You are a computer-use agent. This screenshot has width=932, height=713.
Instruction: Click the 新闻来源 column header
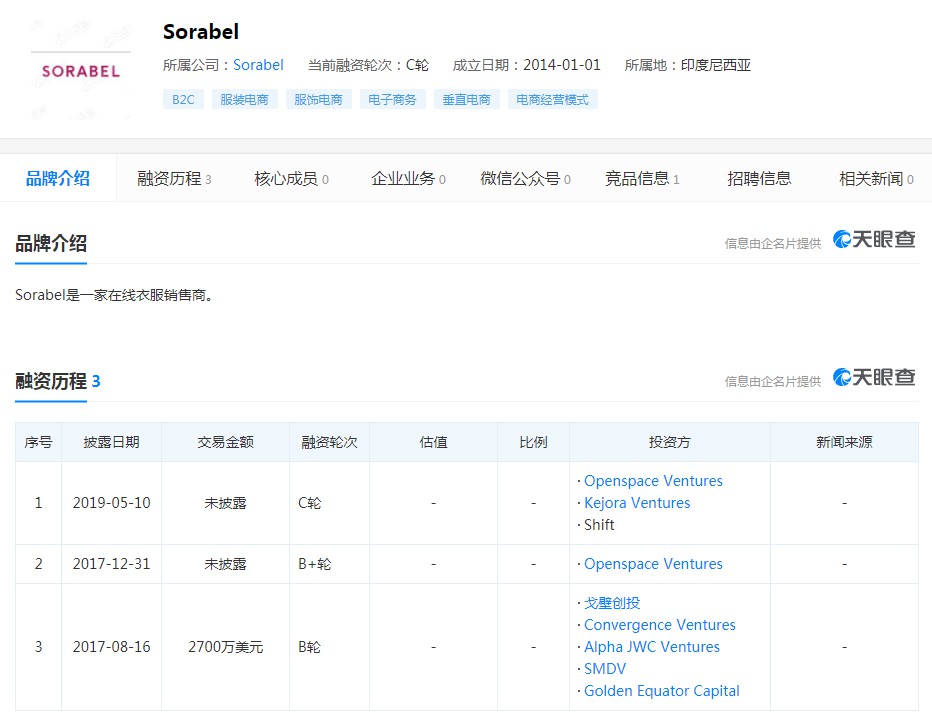point(844,442)
